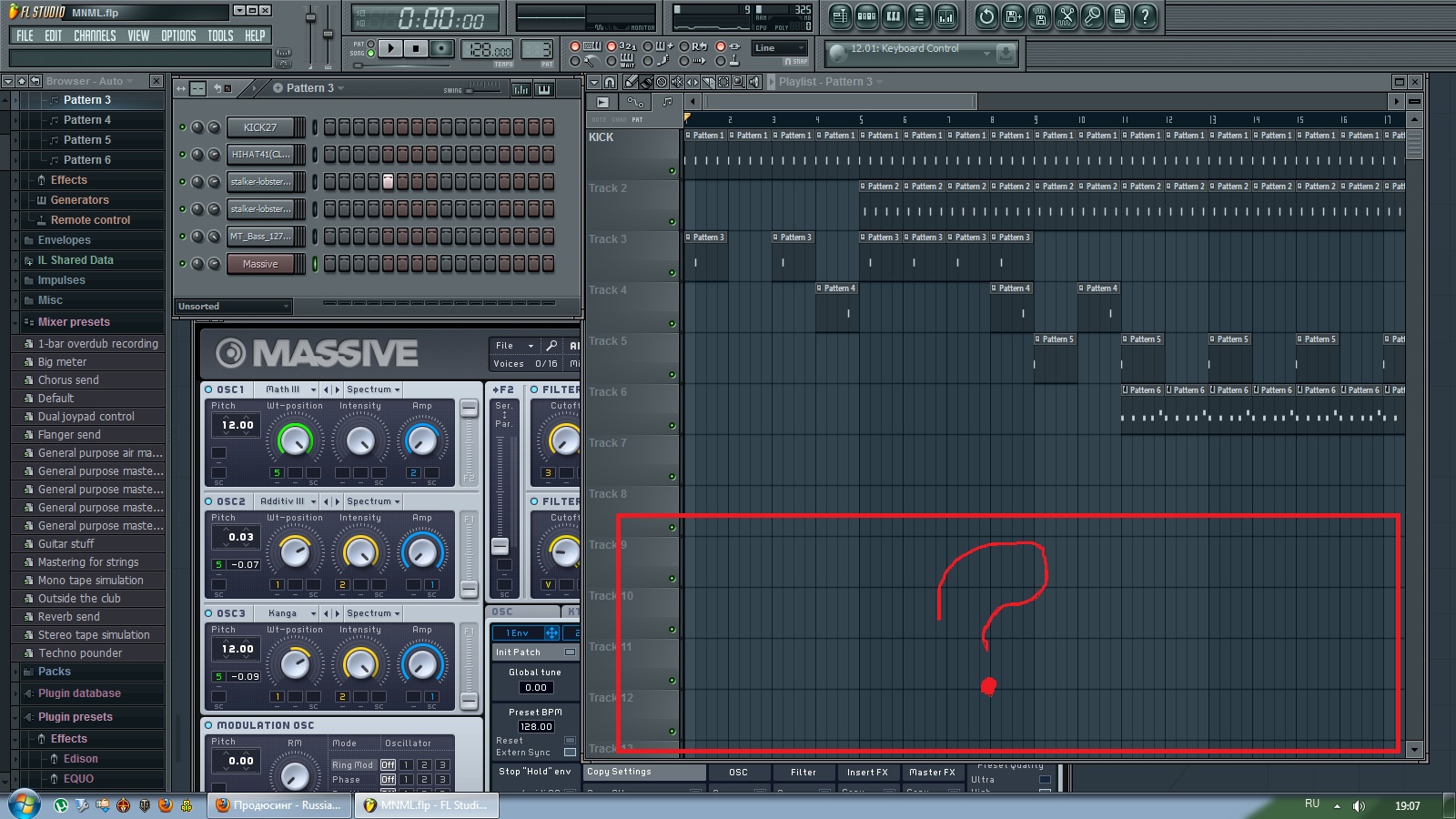This screenshot has width=1456, height=819.
Task: Select the Delete tool in Playlist
Action: click(662, 82)
